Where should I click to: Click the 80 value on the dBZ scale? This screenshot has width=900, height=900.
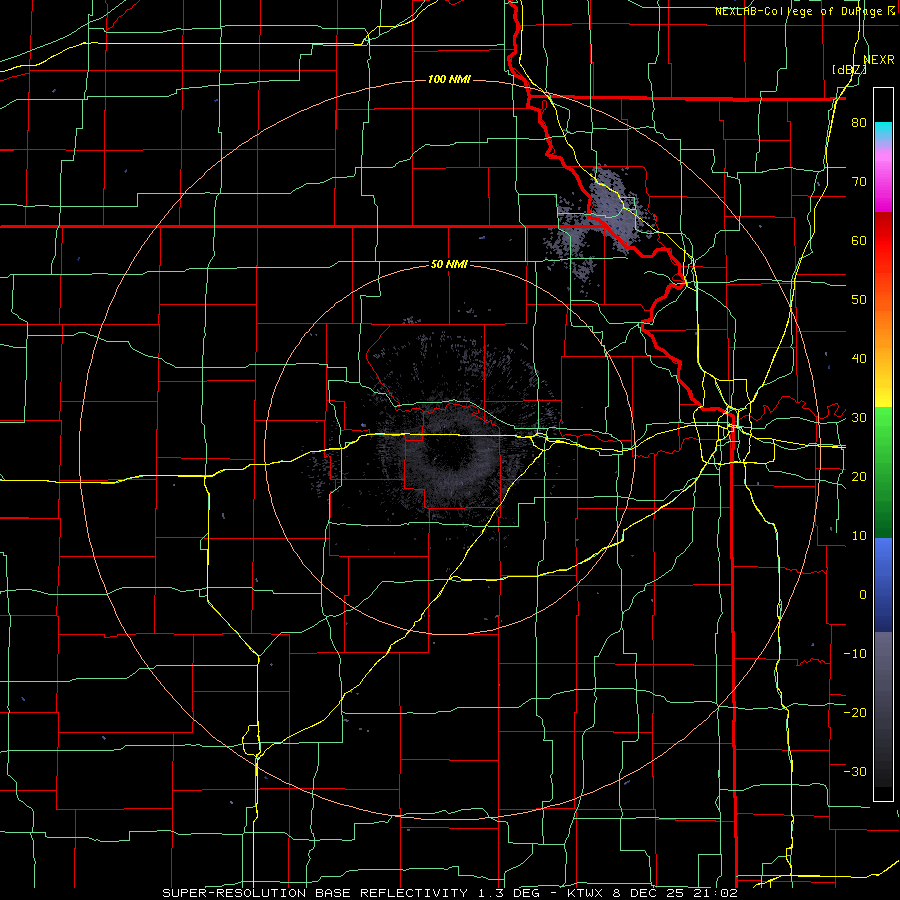[859, 122]
